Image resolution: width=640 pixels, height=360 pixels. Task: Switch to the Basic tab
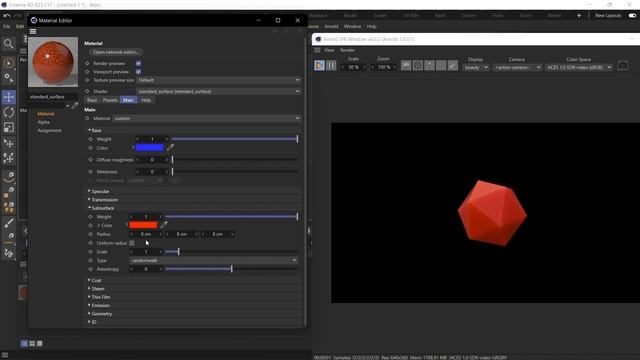pos(92,100)
